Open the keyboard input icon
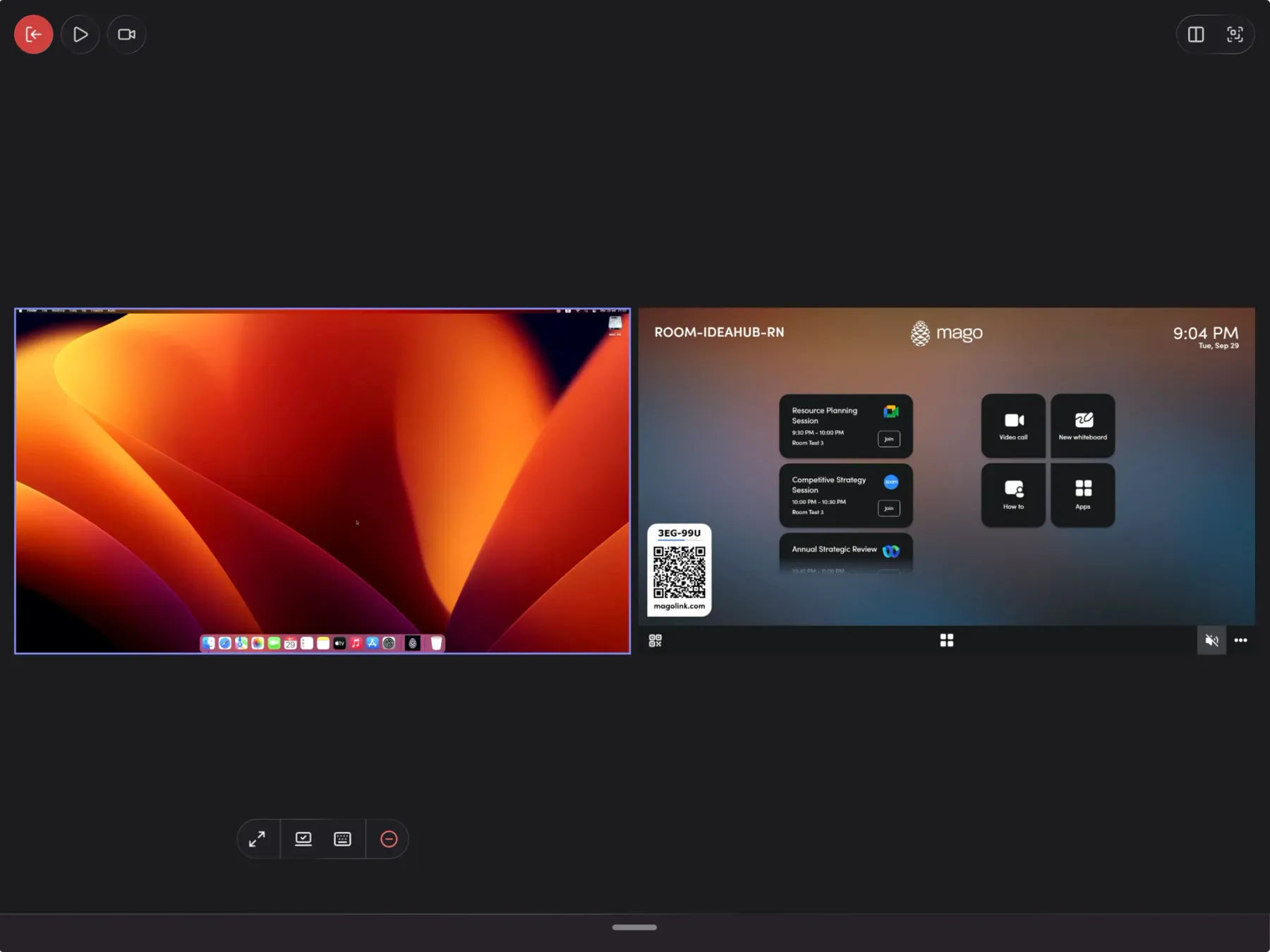Image resolution: width=1270 pixels, height=952 pixels. pos(342,838)
